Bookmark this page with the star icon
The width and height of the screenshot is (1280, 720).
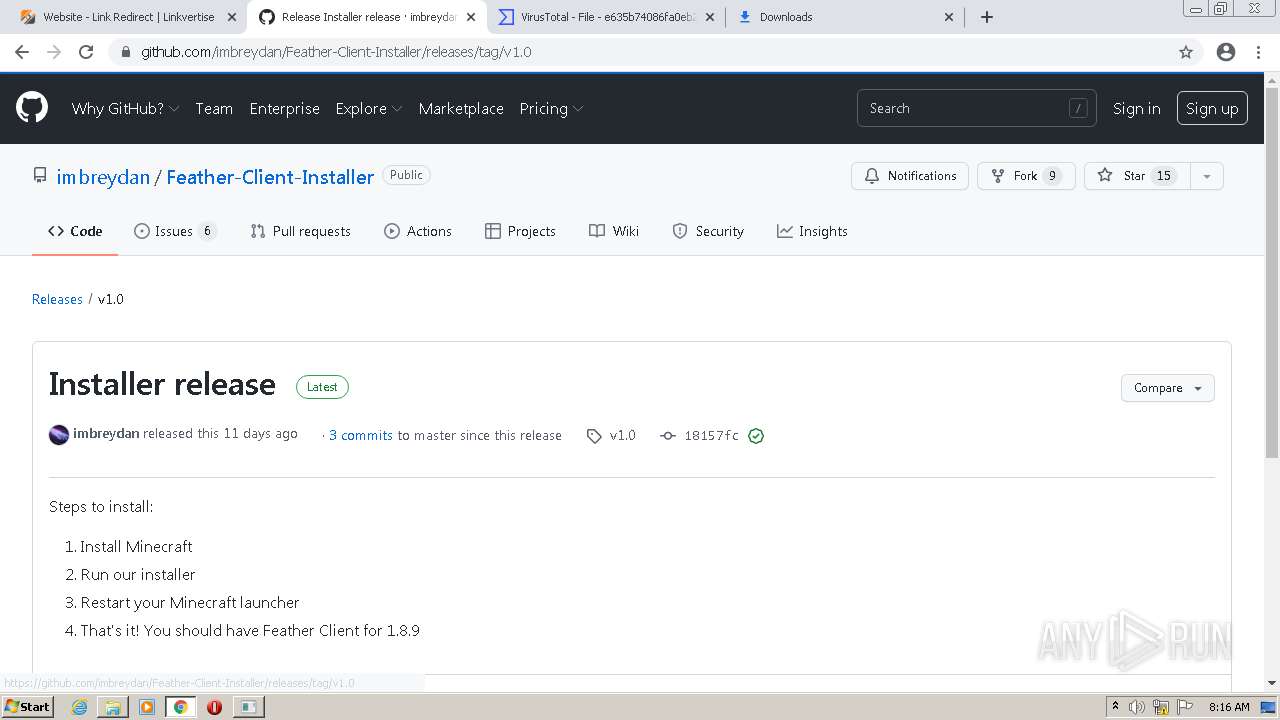[1186, 52]
